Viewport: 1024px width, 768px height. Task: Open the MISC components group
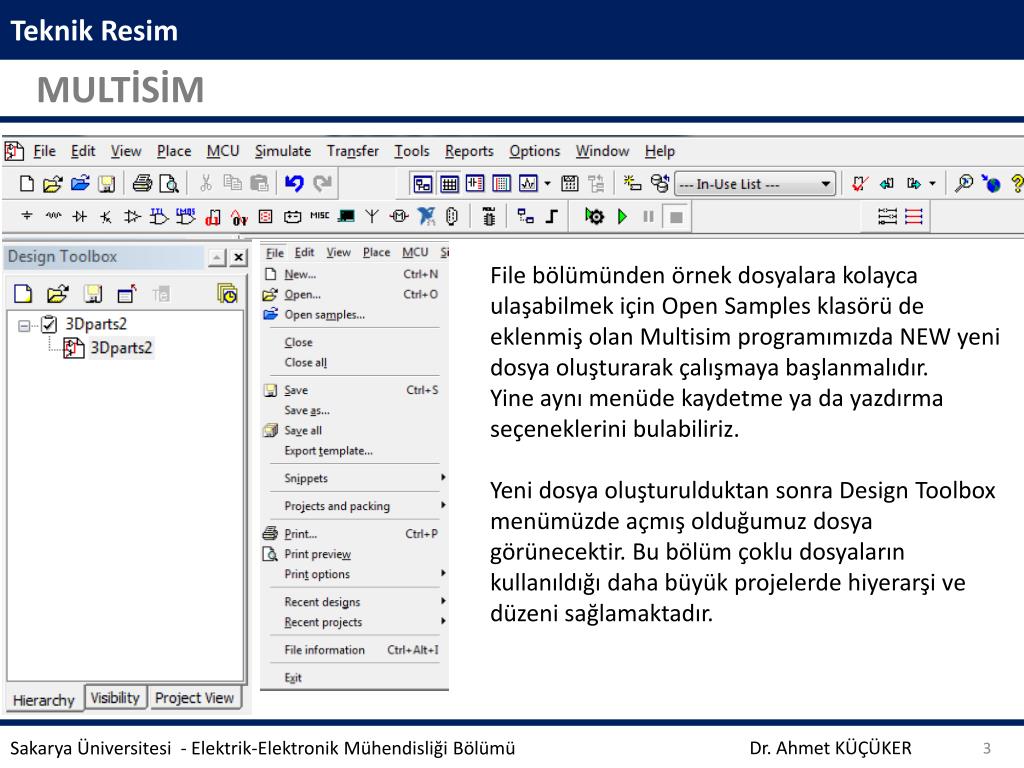tap(319, 216)
